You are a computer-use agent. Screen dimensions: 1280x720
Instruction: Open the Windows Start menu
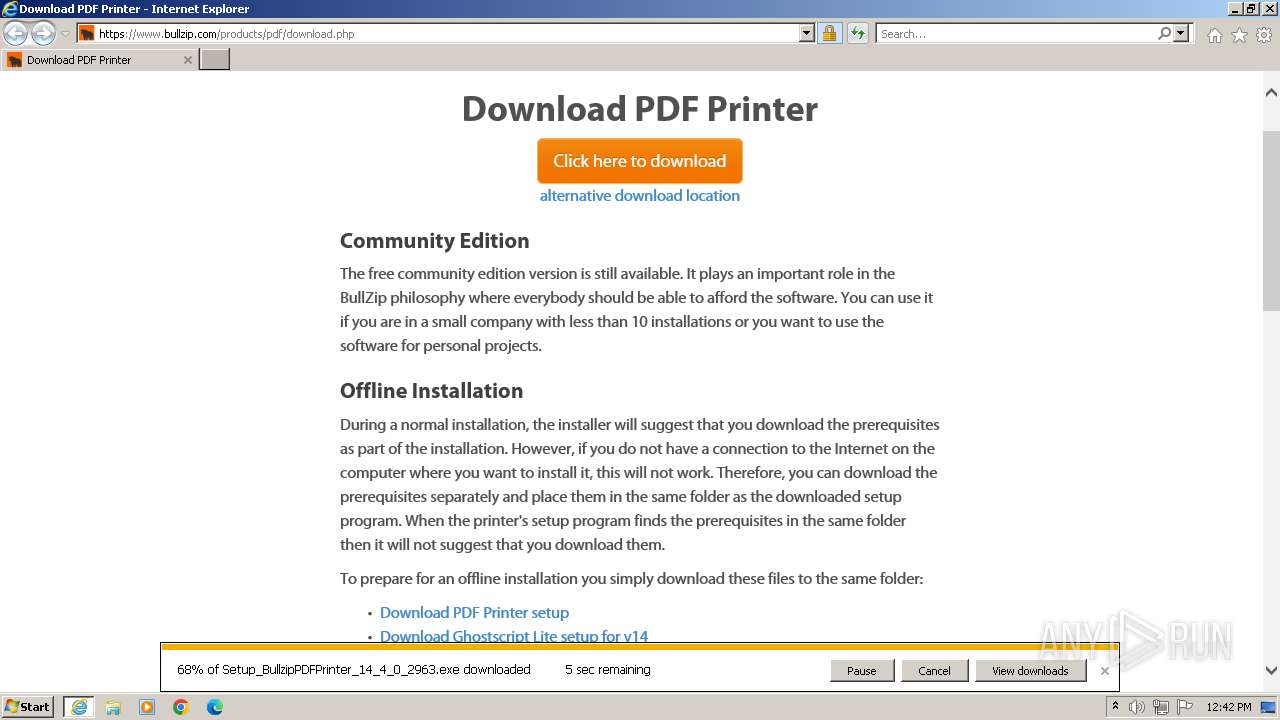tap(28, 707)
